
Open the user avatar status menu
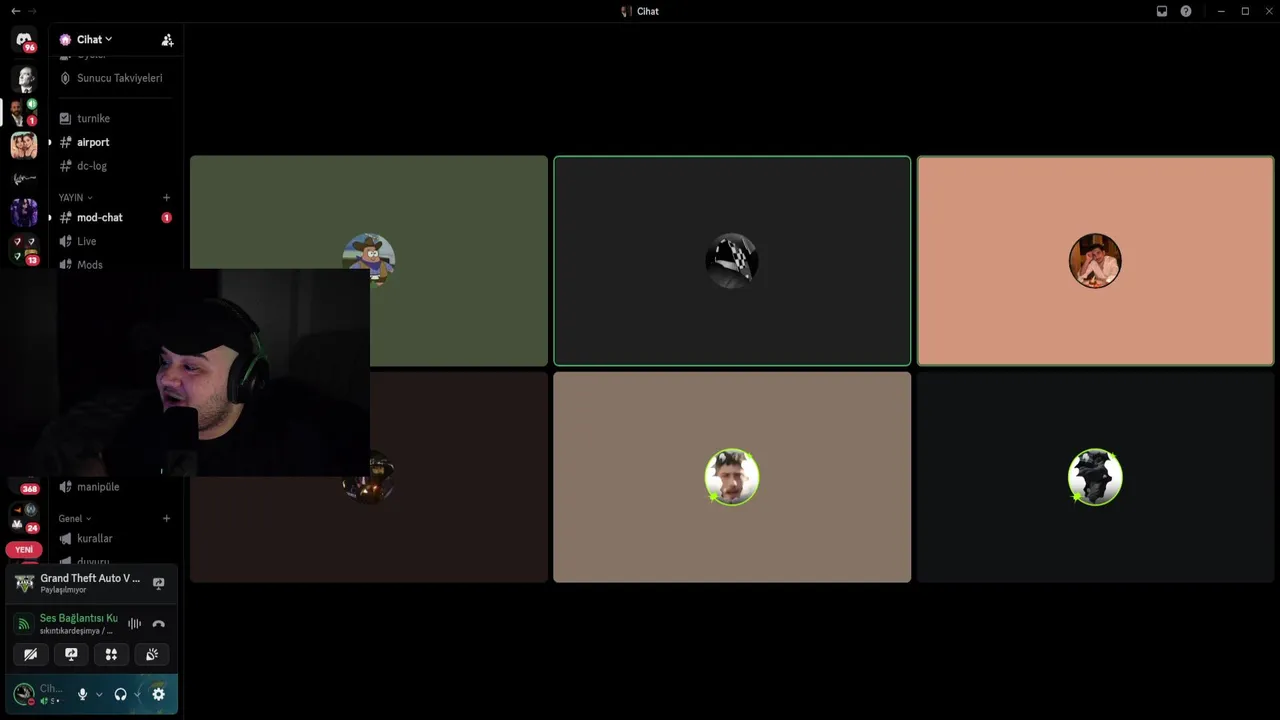pyautogui.click(x=23, y=694)
